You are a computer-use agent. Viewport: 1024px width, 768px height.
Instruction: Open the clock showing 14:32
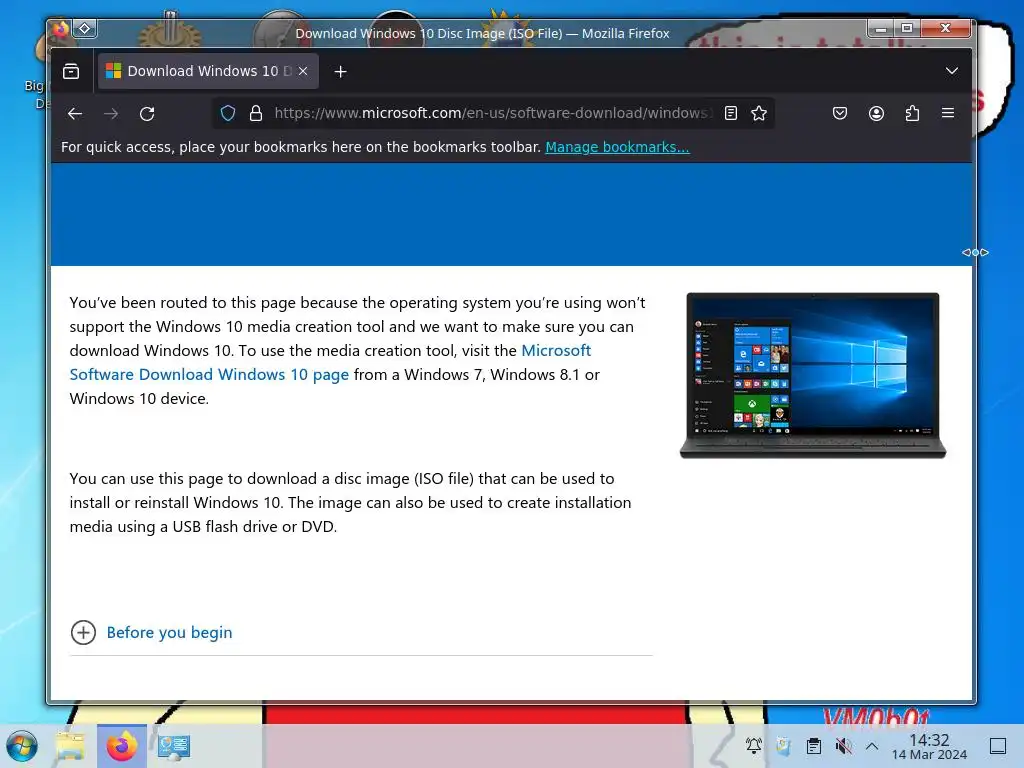point(929,746)
